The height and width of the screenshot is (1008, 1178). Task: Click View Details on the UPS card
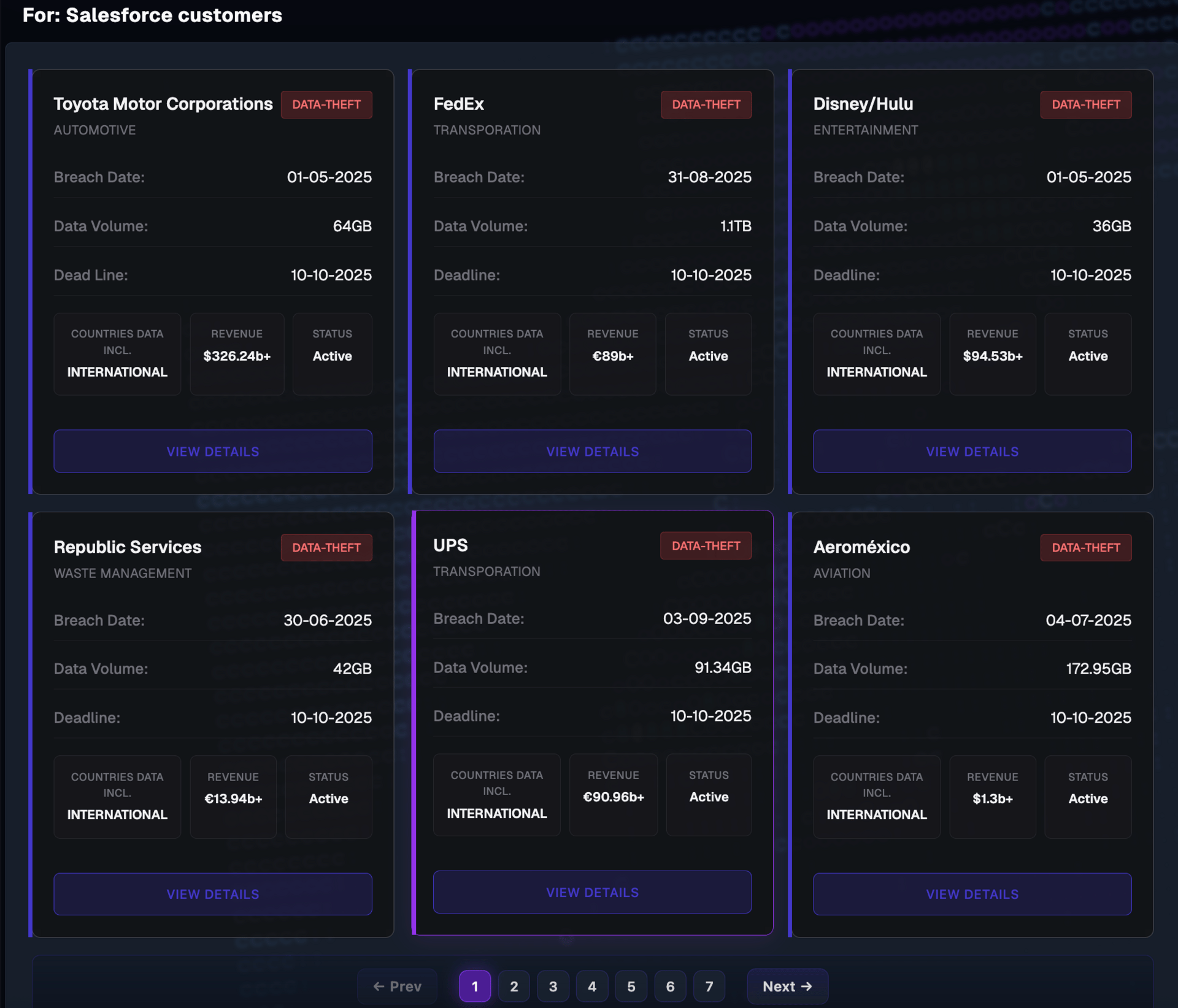click(x=592, y=892)
